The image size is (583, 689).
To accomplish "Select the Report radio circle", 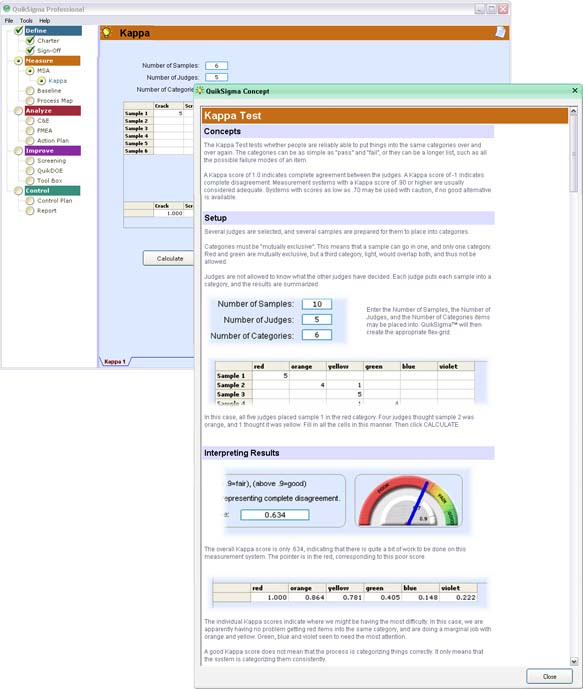I will coord(30,210).
